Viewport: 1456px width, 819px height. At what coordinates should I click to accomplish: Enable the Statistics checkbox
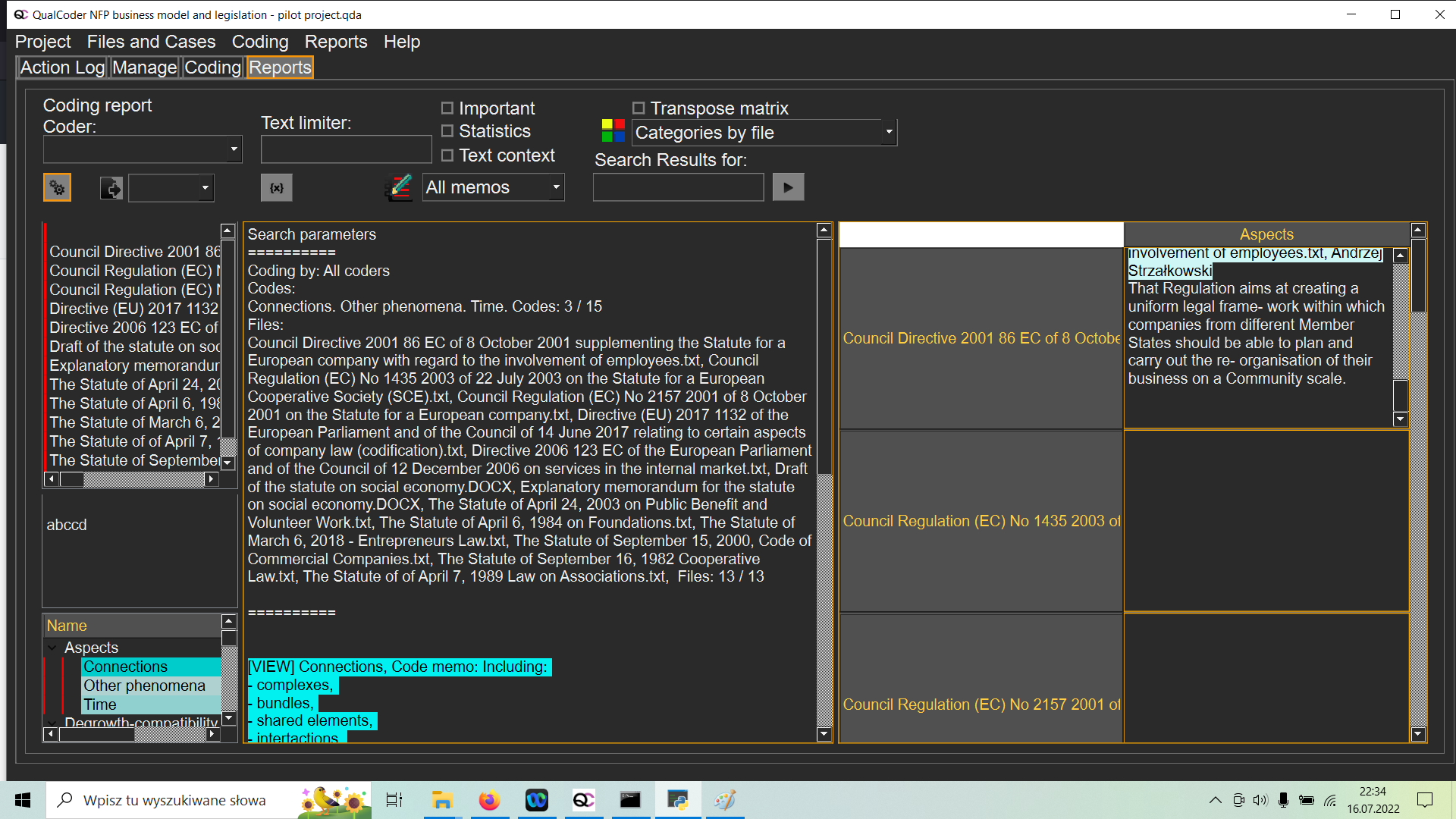(447, 130)
